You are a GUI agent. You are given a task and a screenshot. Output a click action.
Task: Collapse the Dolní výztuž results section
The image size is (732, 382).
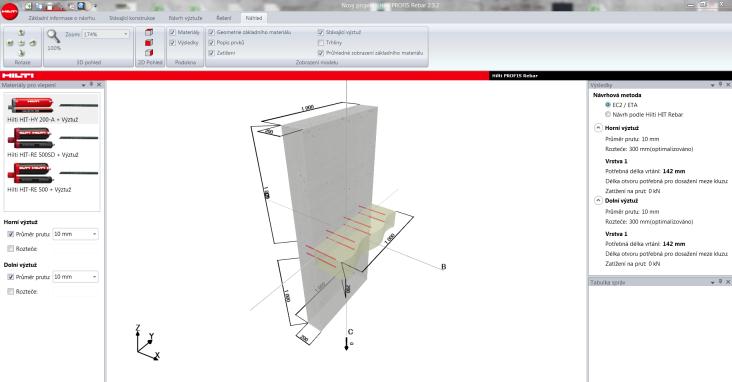tap(598, 200)
